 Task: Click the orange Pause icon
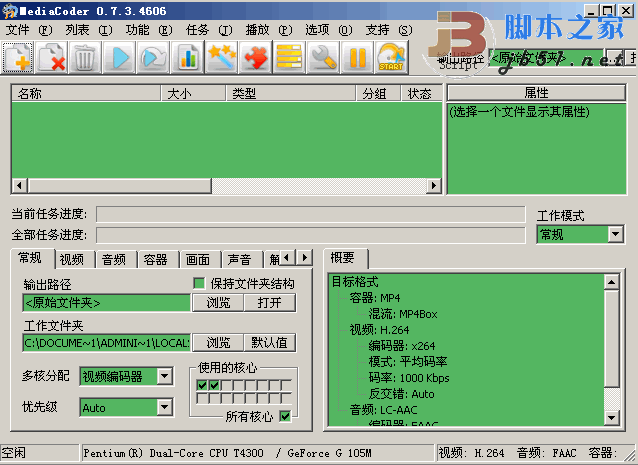point(357,57)
